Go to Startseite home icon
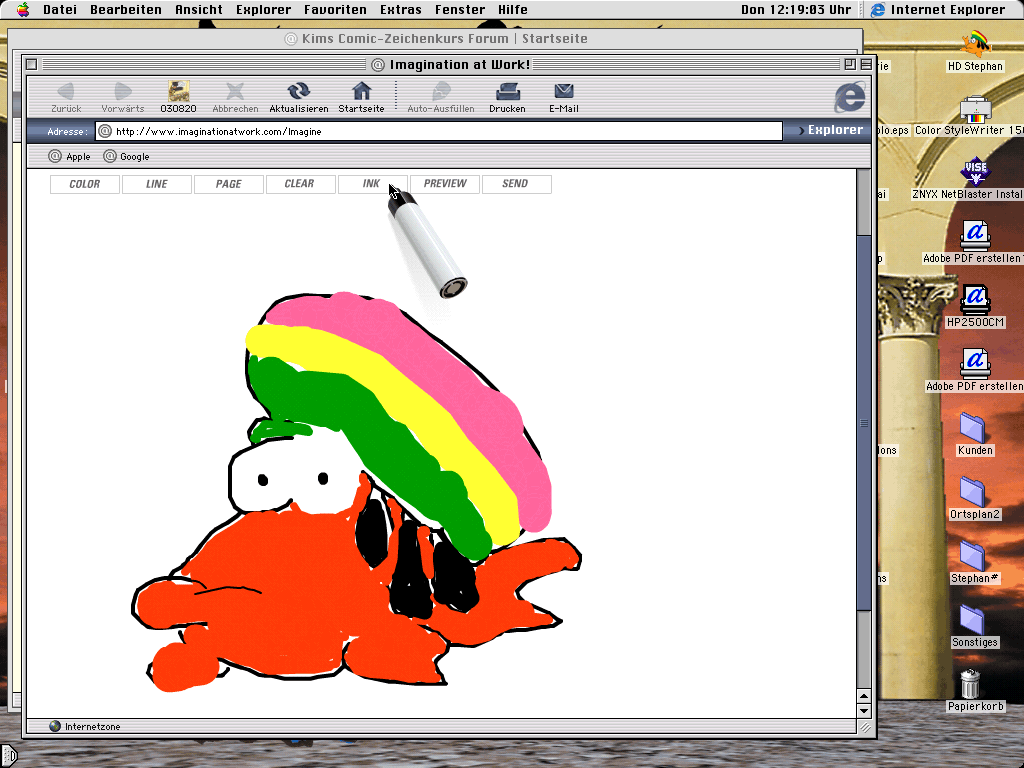 tap(361, 92)
